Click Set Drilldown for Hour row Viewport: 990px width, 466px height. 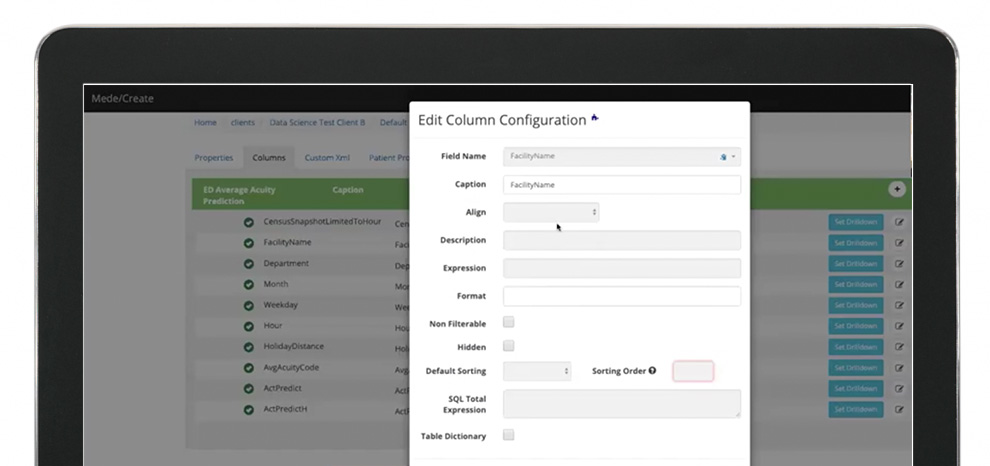(x=856, y=326)
